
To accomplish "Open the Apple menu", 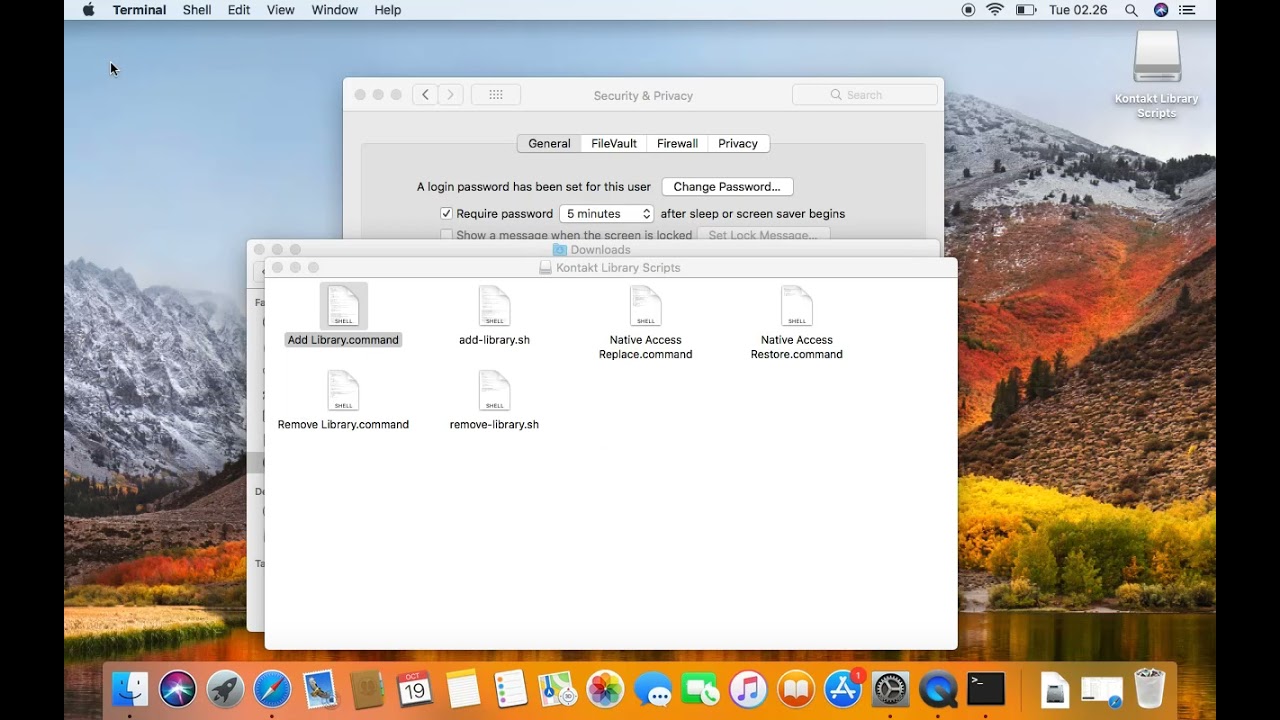I will [x=88, y=10].
